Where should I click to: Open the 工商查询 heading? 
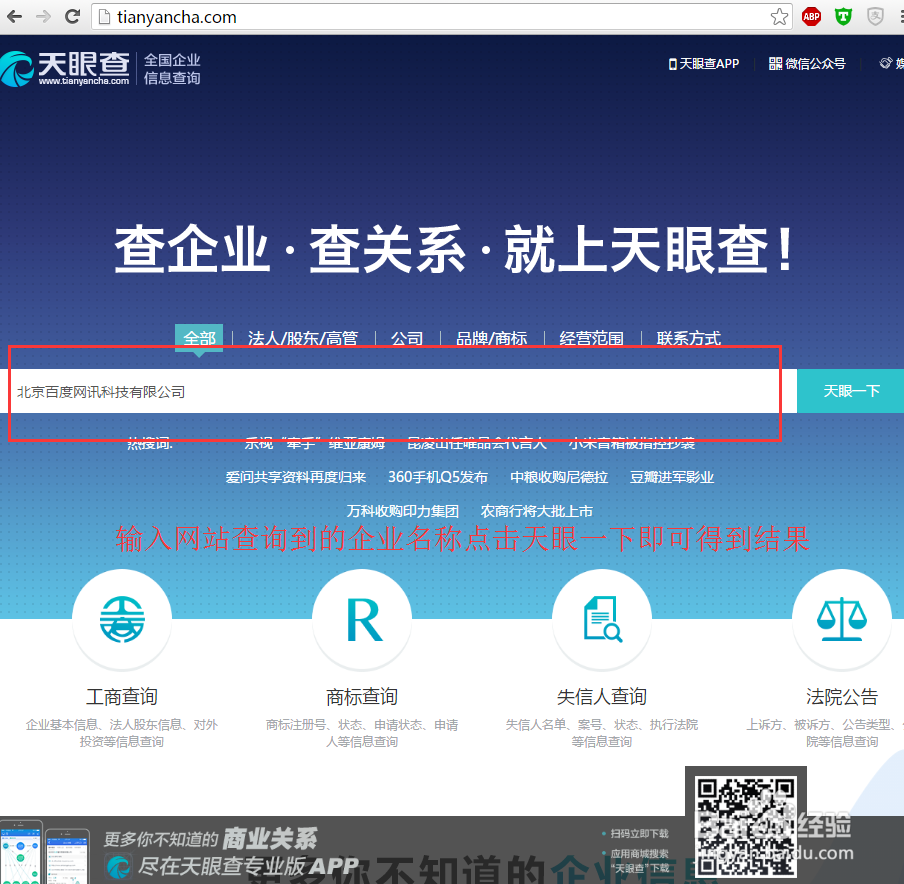click(122, 697)
